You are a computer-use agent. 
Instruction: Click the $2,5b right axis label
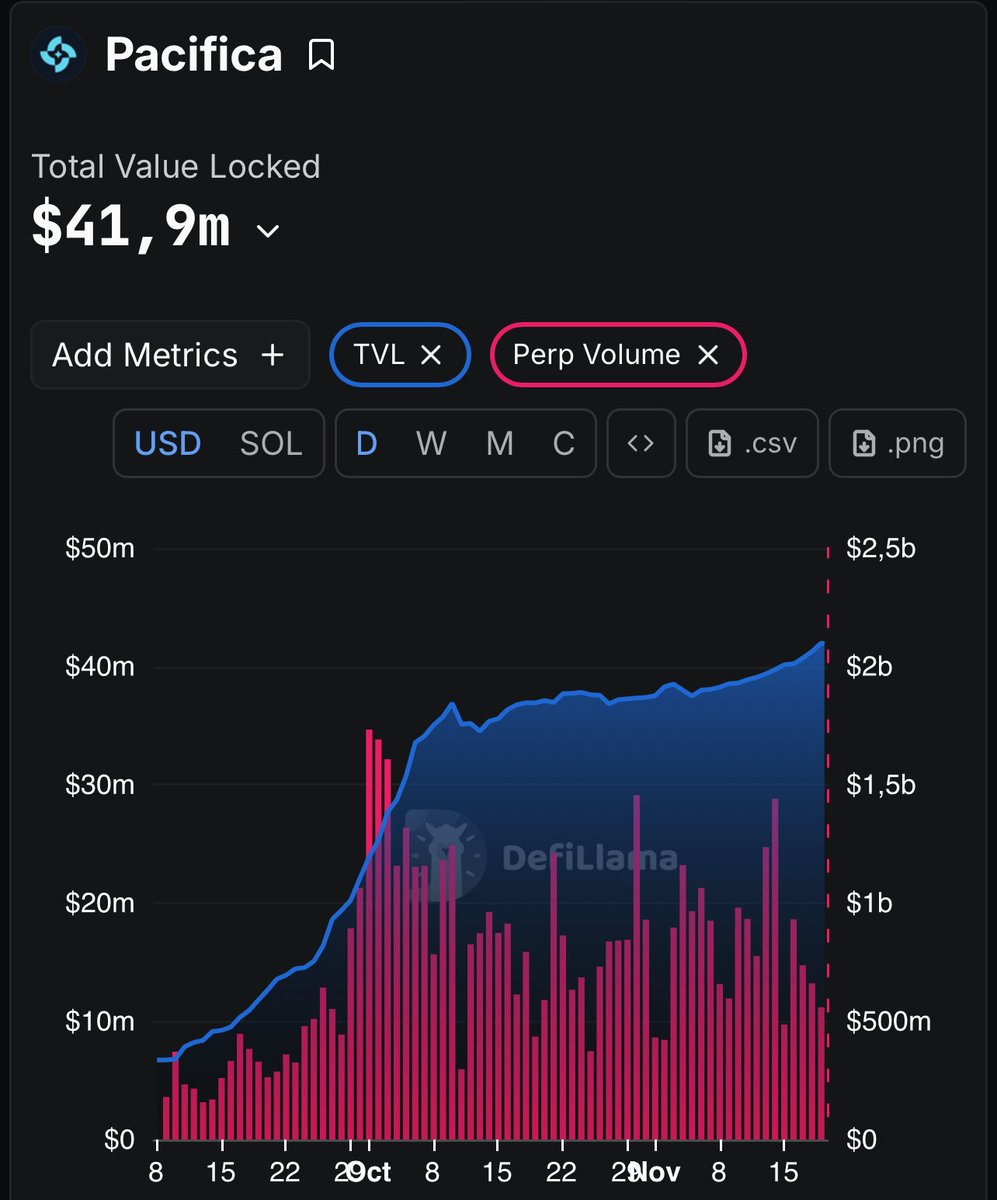pos(881,549)
